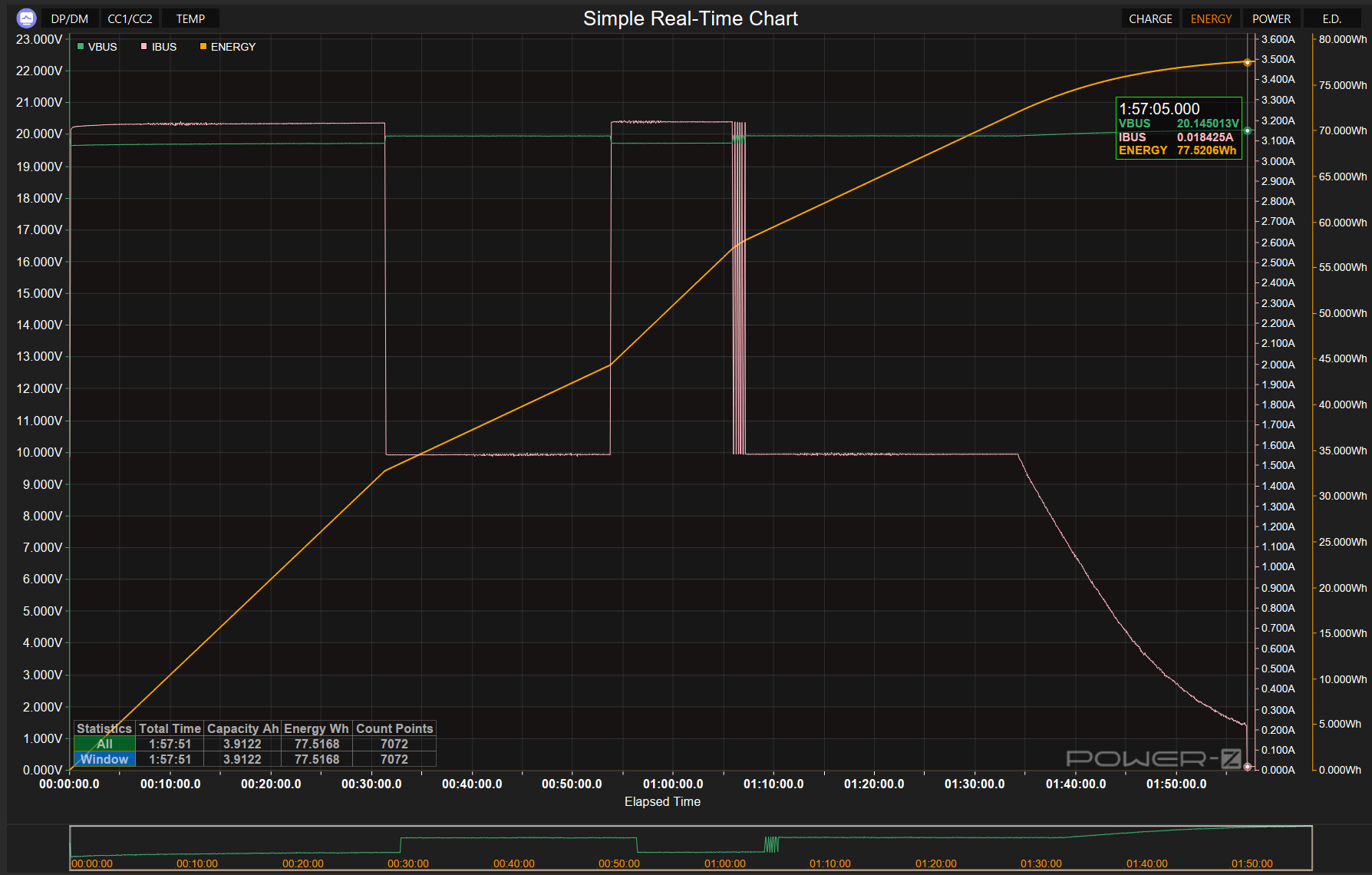
Task: Click the pink IBUS legend color square
Action: 143,47
